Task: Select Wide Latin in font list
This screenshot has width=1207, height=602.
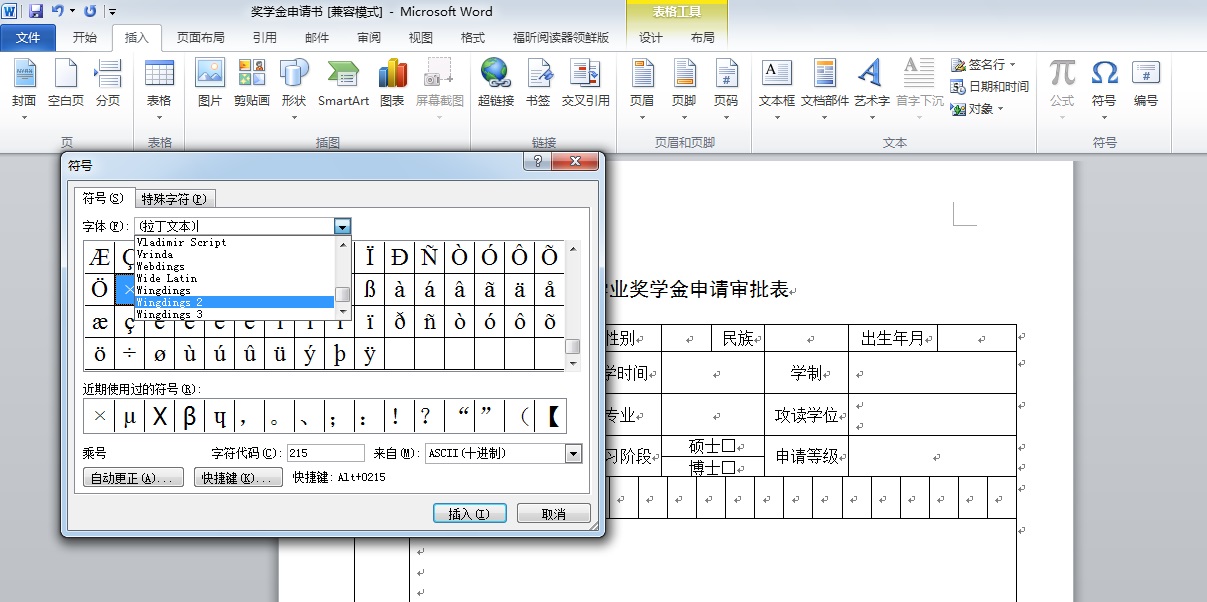Action: tap(234, 278)
